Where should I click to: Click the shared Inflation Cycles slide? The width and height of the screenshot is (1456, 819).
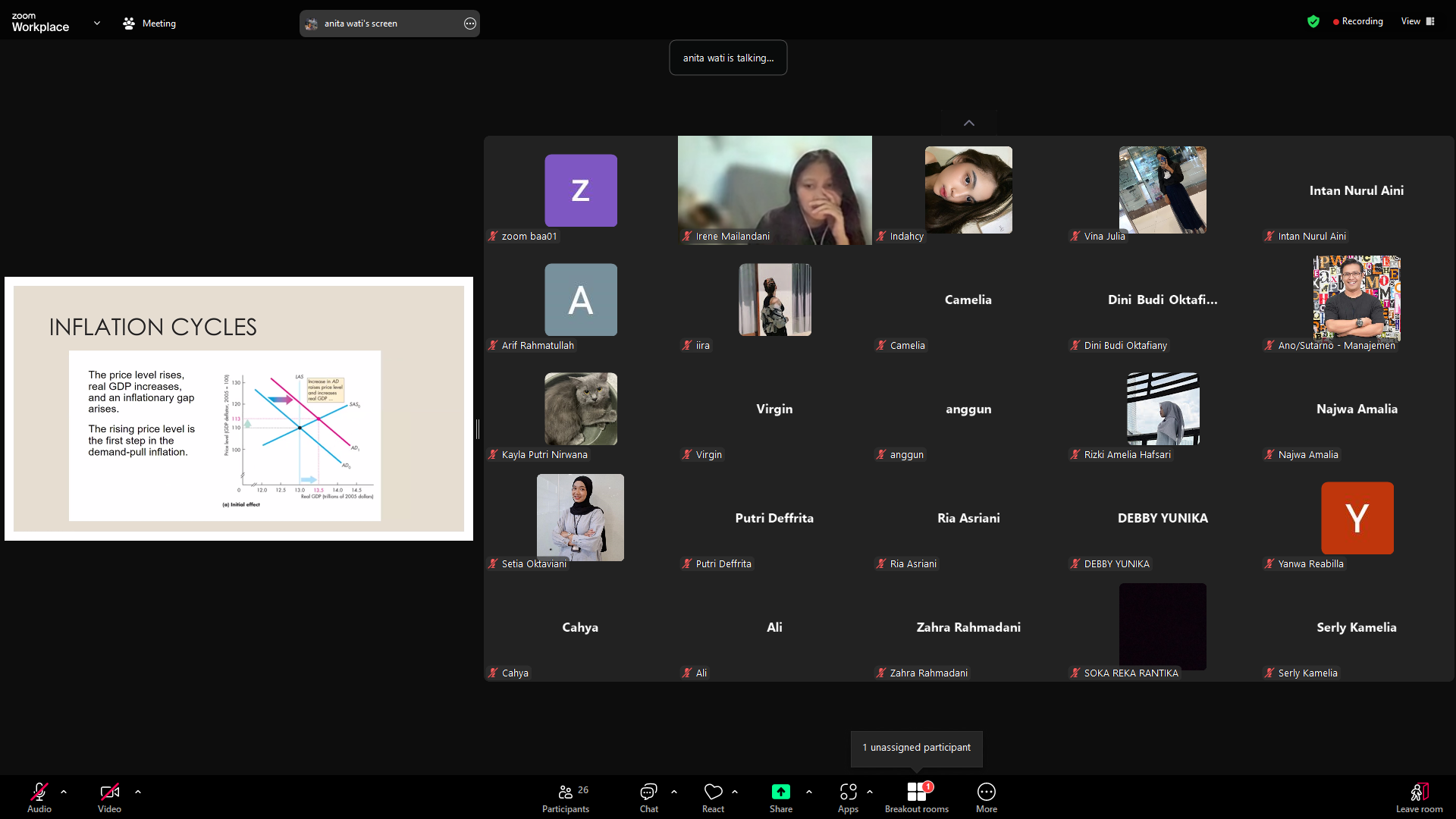(x=239, y=409)
